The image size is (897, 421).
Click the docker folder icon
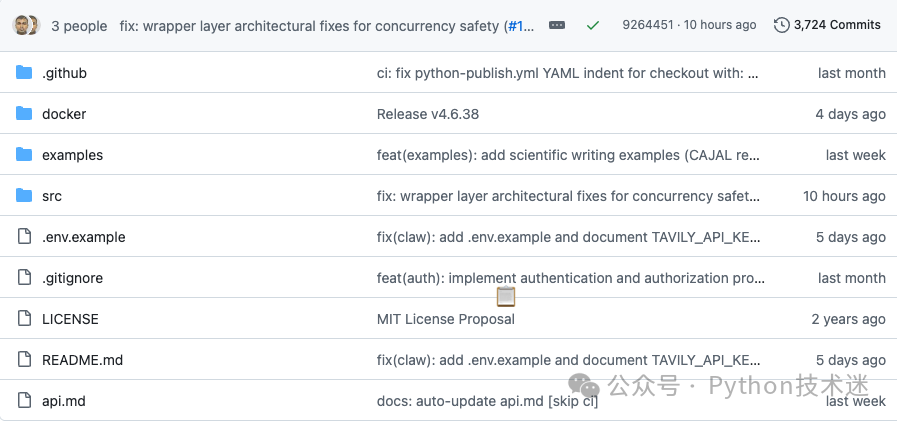pyautogui.click(x=24, y=113)
